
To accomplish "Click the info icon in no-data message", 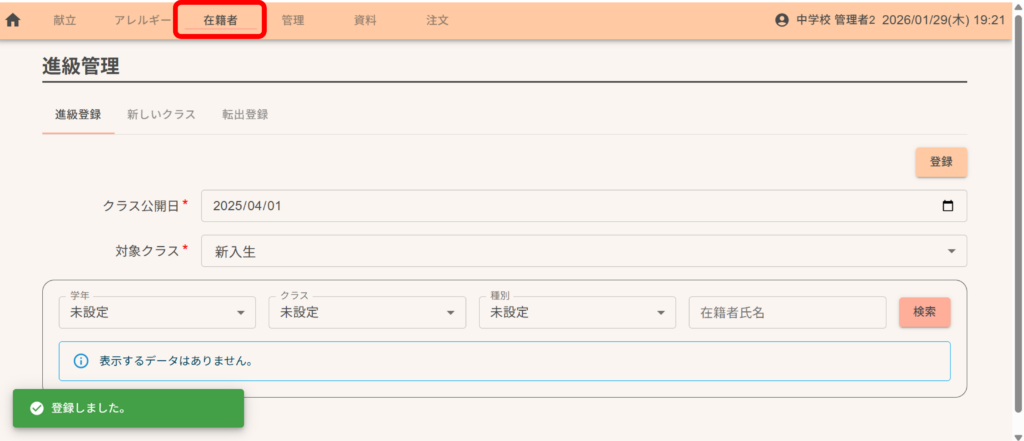I will coord(81,361).
